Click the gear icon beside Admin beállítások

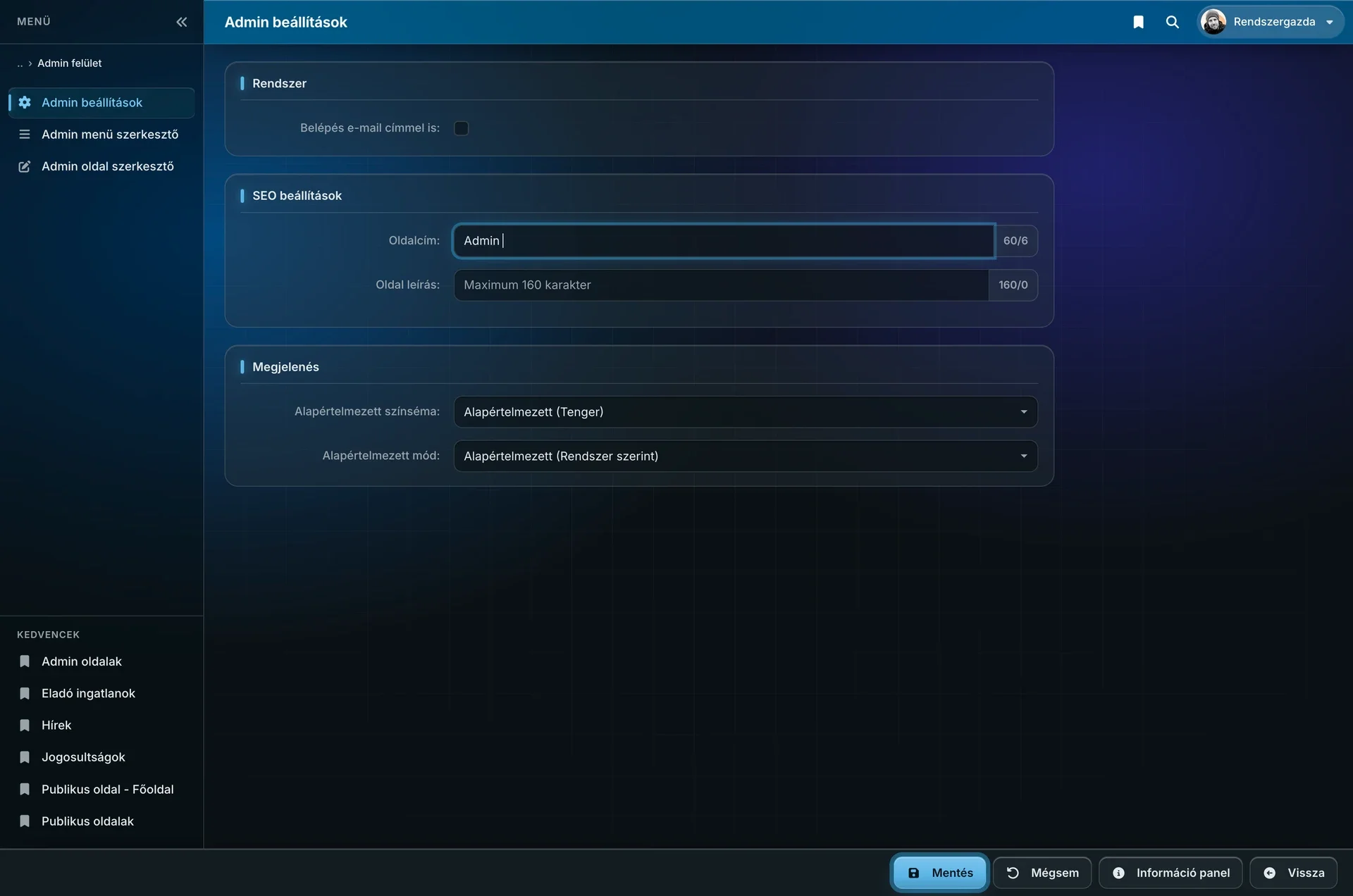[25, 103]
